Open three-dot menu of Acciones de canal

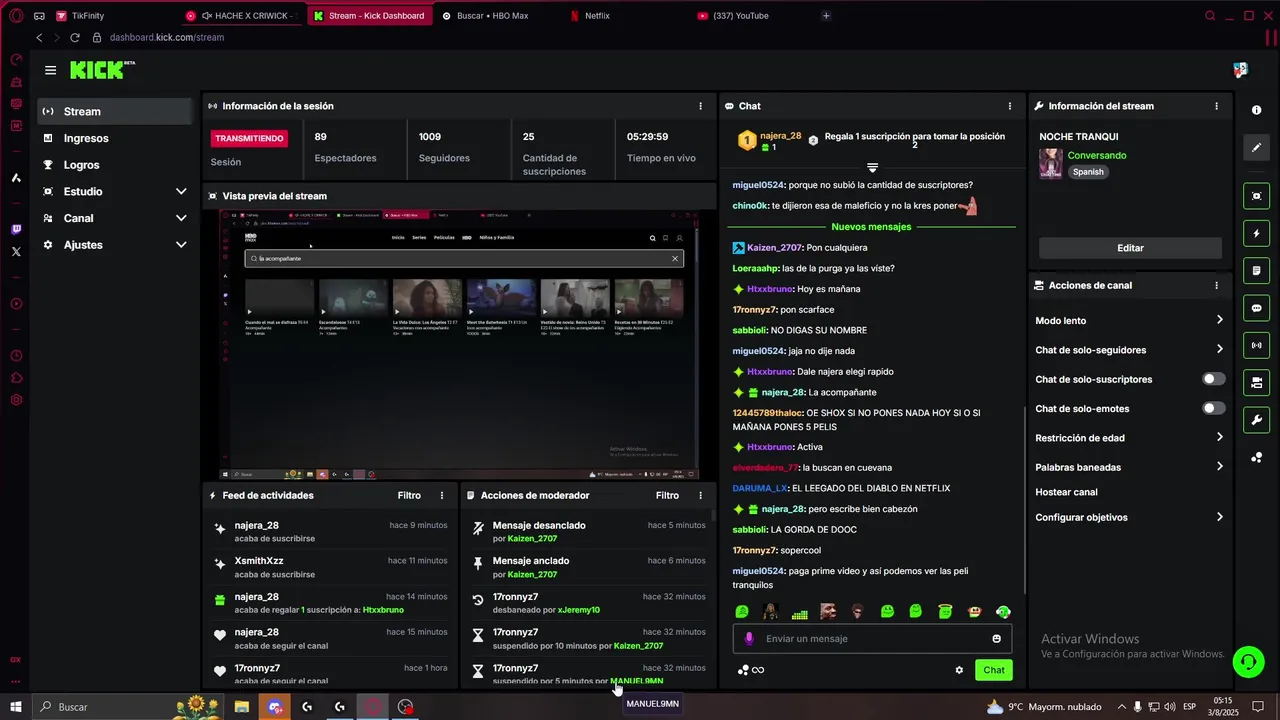point(1216,285)
